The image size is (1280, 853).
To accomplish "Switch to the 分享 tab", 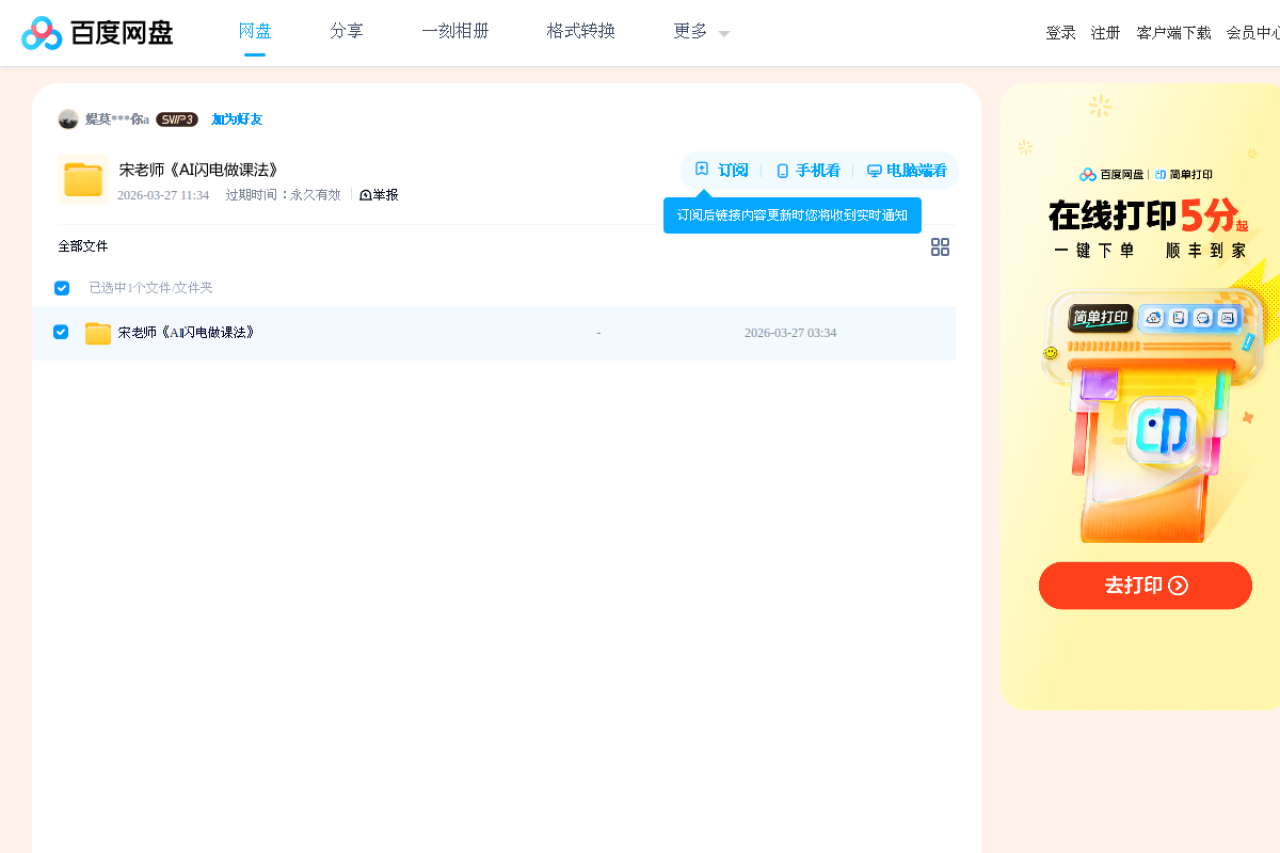I will 346,31.
